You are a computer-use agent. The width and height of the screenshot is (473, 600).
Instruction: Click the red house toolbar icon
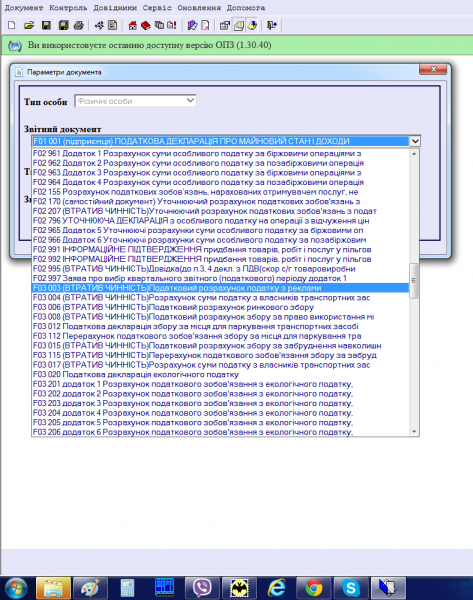pyautogui.click(x=132, y=26)
